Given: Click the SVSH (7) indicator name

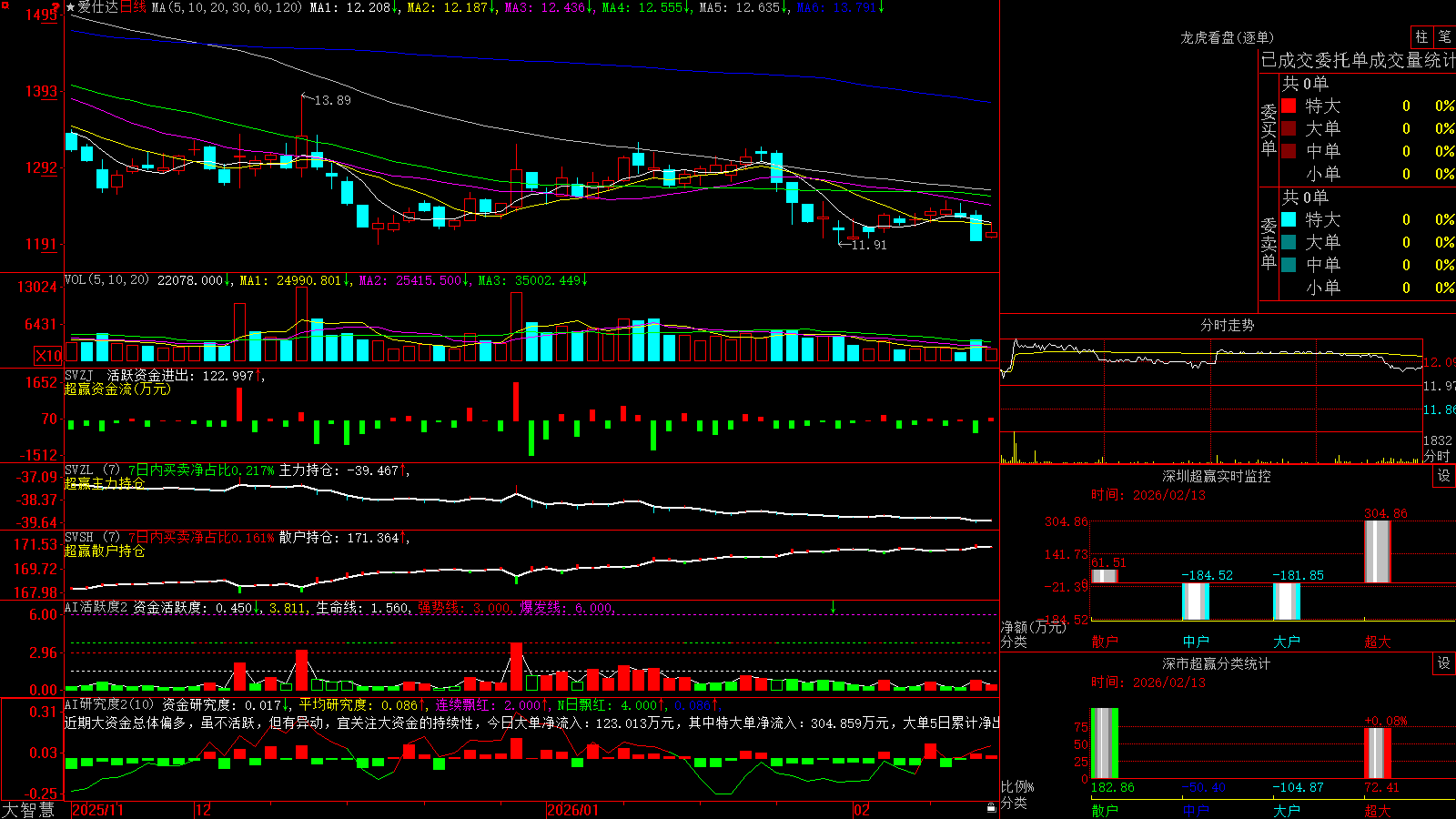Looking at the screenshot, I should tap(92, 538).
